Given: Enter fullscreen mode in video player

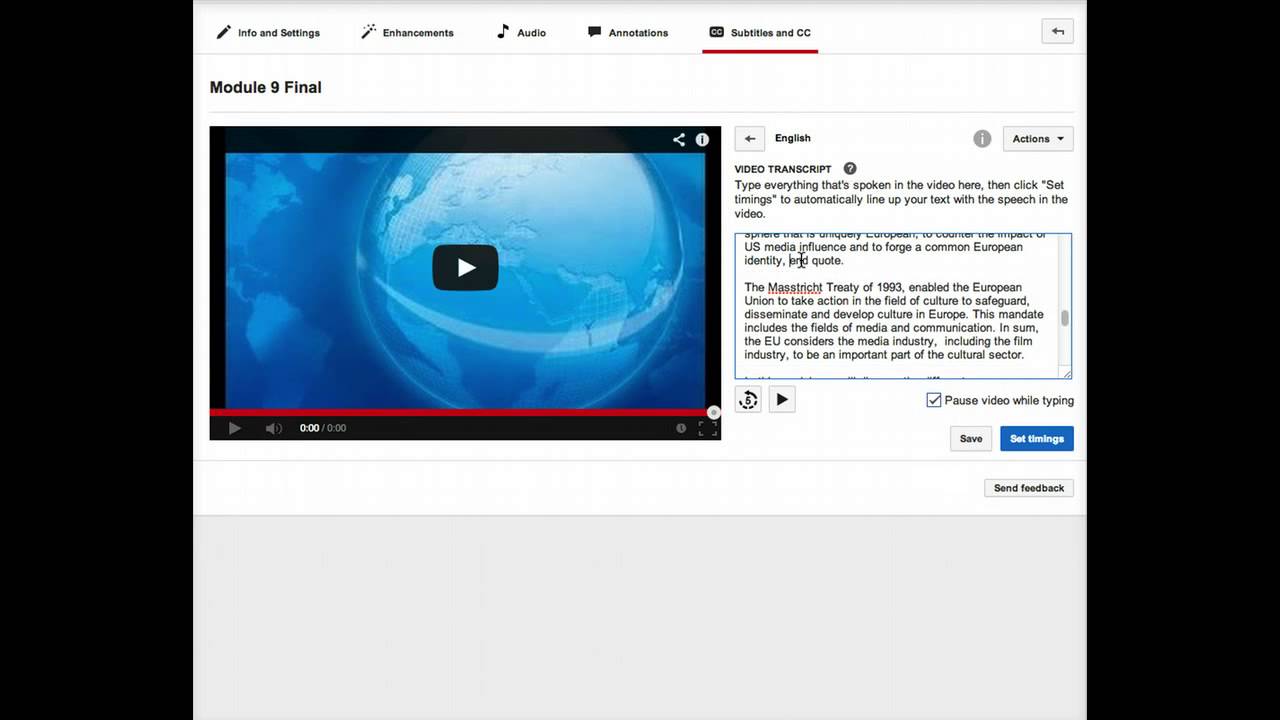Looking at the screenshot, I should [707, 428].
